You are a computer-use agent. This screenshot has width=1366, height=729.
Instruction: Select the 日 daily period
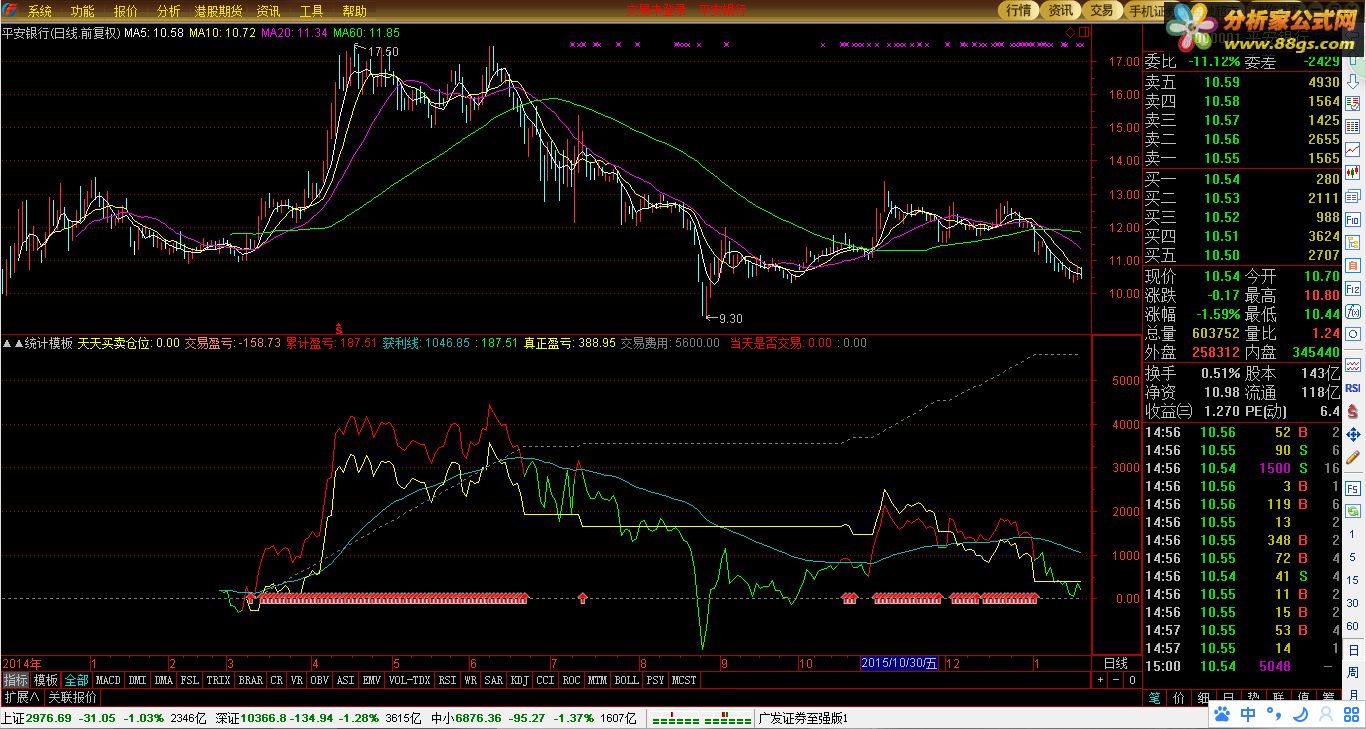click(1352, 651)
